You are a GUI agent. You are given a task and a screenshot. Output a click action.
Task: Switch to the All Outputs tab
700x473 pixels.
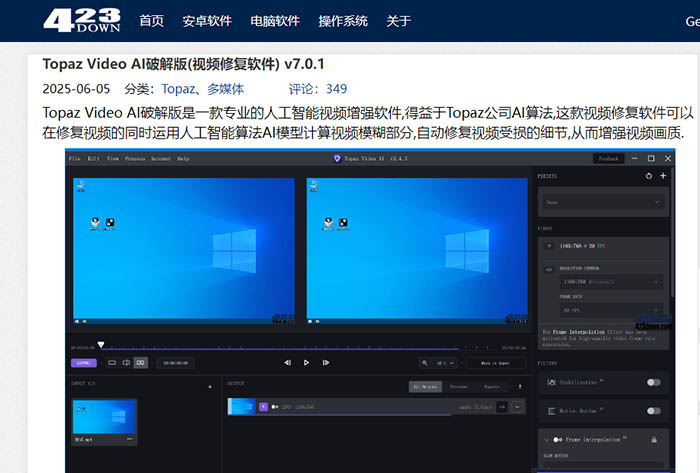tap(425, 387)
